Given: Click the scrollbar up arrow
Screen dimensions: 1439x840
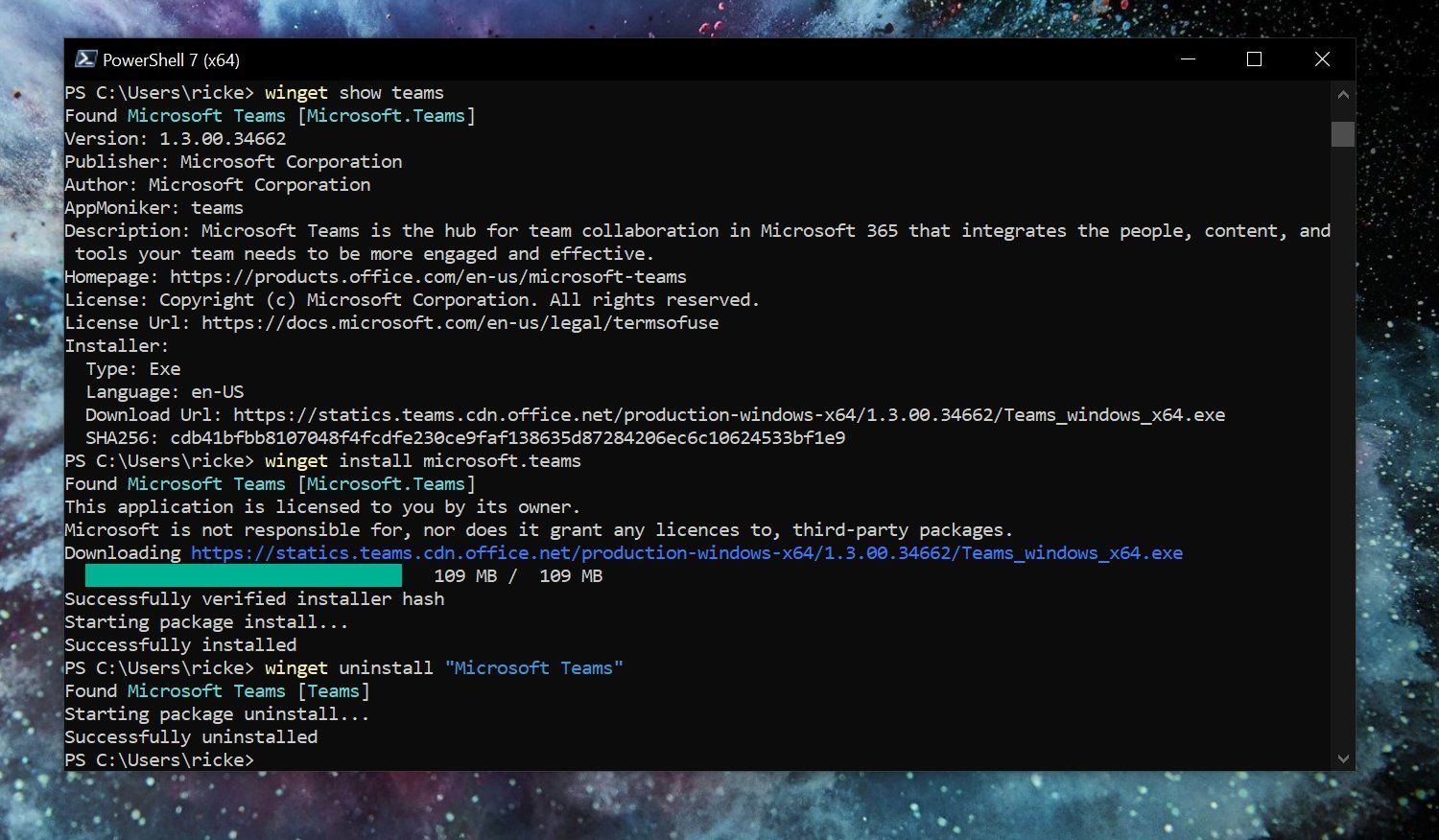Looking at the screenshot, I should [1342, 94].
